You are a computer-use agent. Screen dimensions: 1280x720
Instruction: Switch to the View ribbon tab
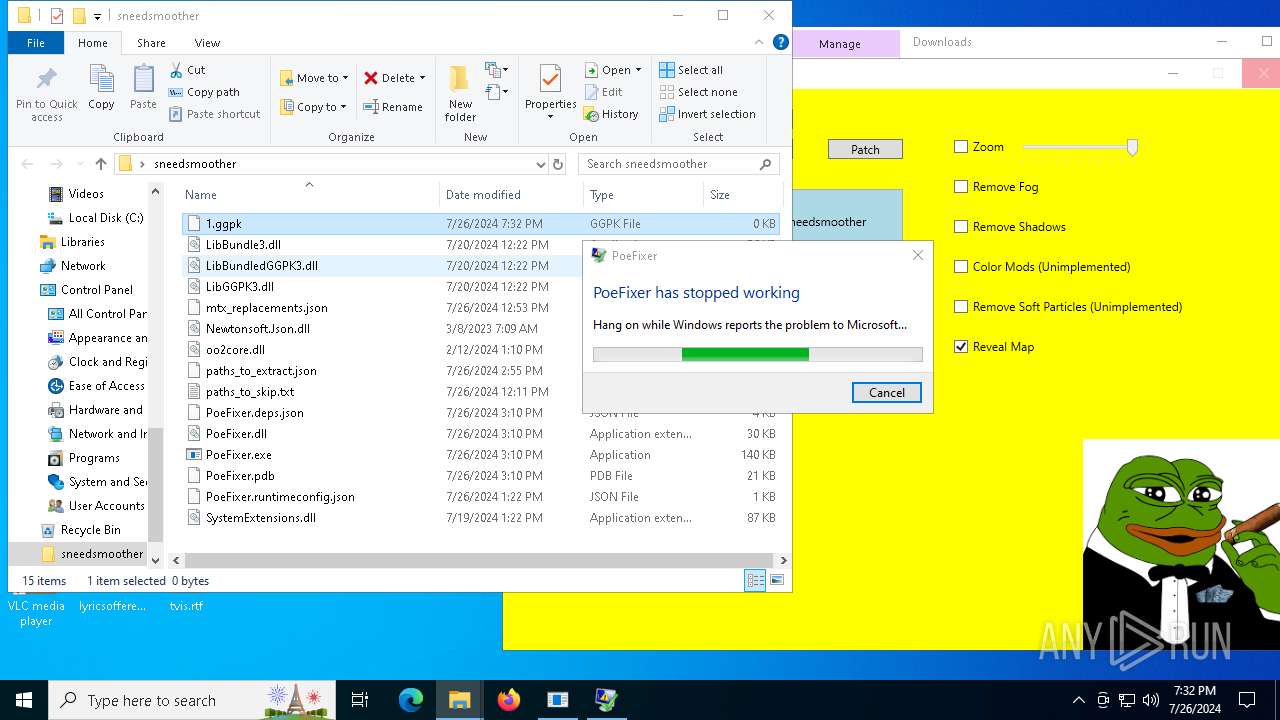point(207,43)
